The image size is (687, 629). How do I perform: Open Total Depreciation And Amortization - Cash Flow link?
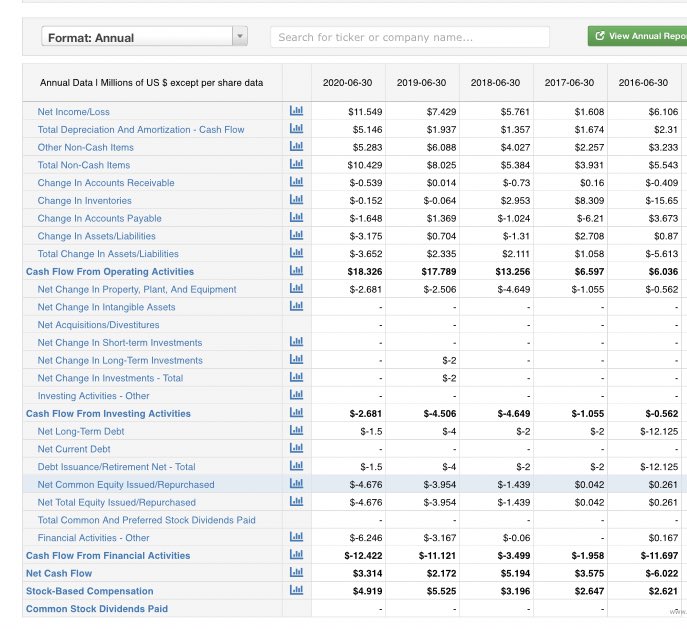coord(141,130)
